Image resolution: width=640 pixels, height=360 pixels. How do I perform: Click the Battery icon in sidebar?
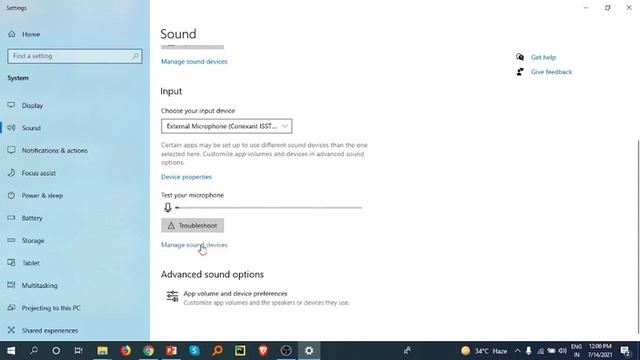tap(11, 218)
